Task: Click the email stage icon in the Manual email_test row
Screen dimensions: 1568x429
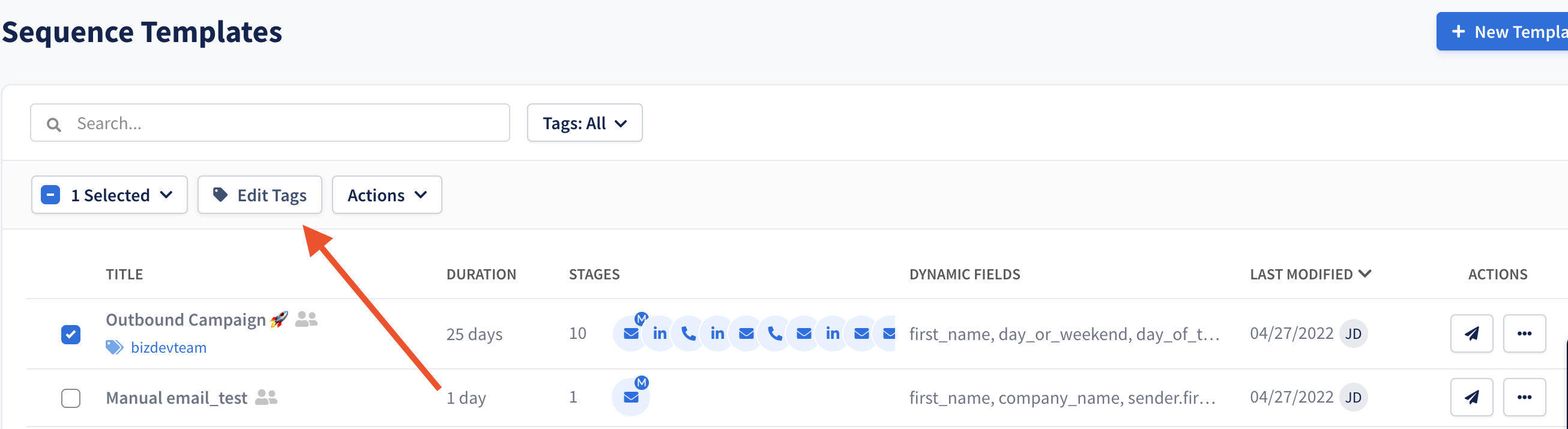Action: point(631,397)
